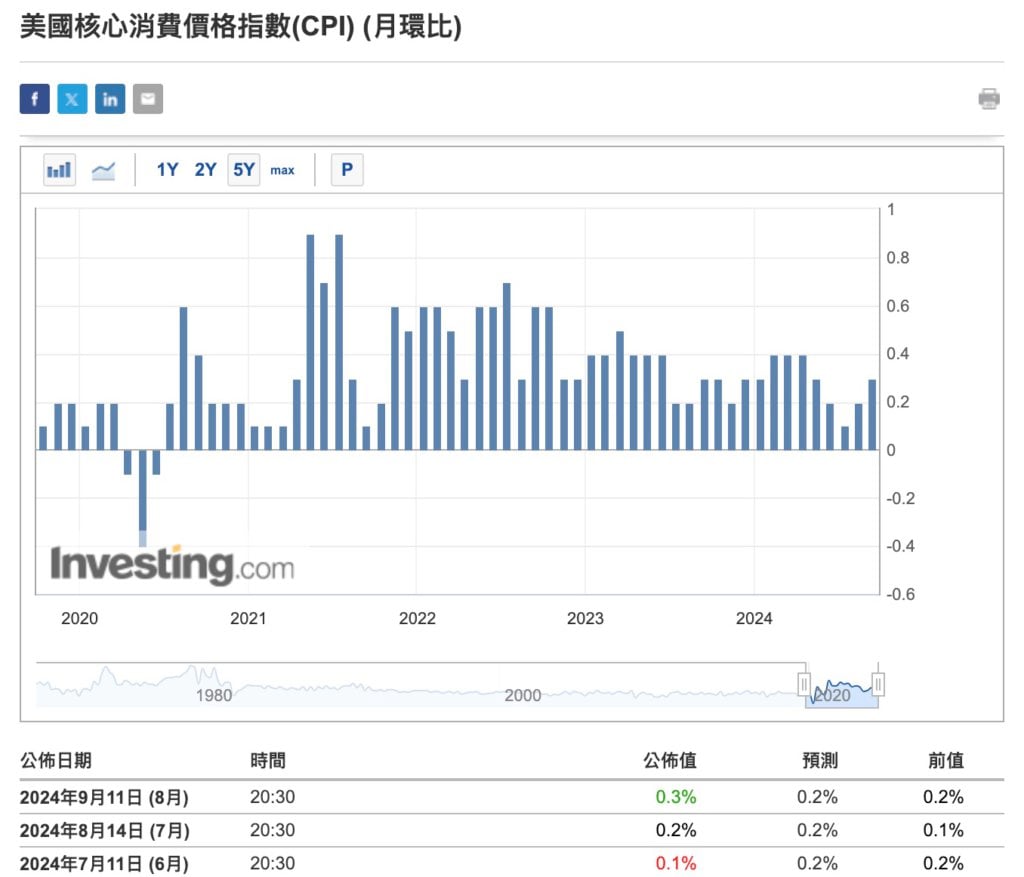Choose the 5Y time range
This screenshot has width=1024, height=877.
pyautogui.click(x=244, y=170)
